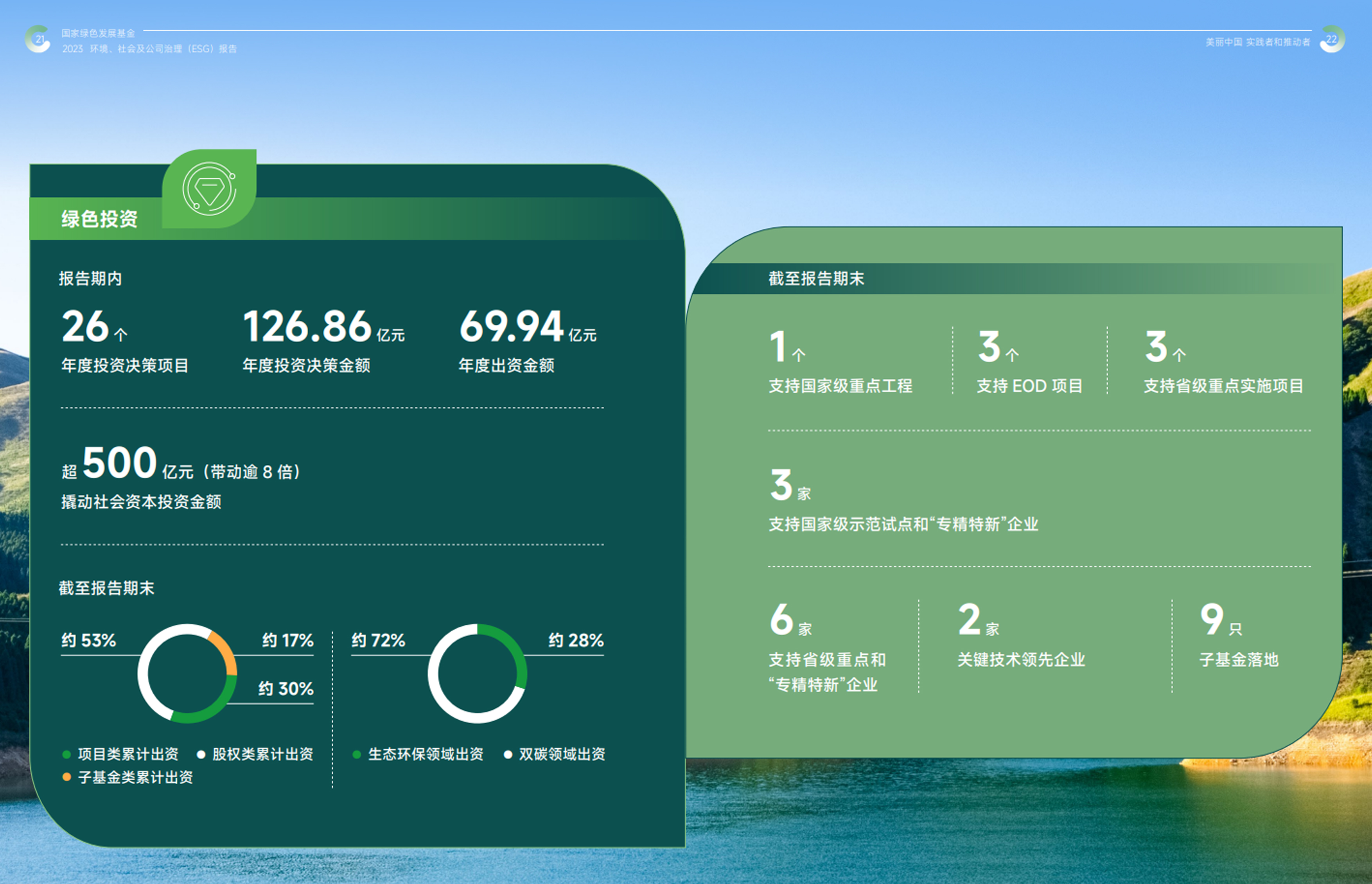
Task: Click the 撬动社会资本投资金额 label
Action: coord(141,502)
